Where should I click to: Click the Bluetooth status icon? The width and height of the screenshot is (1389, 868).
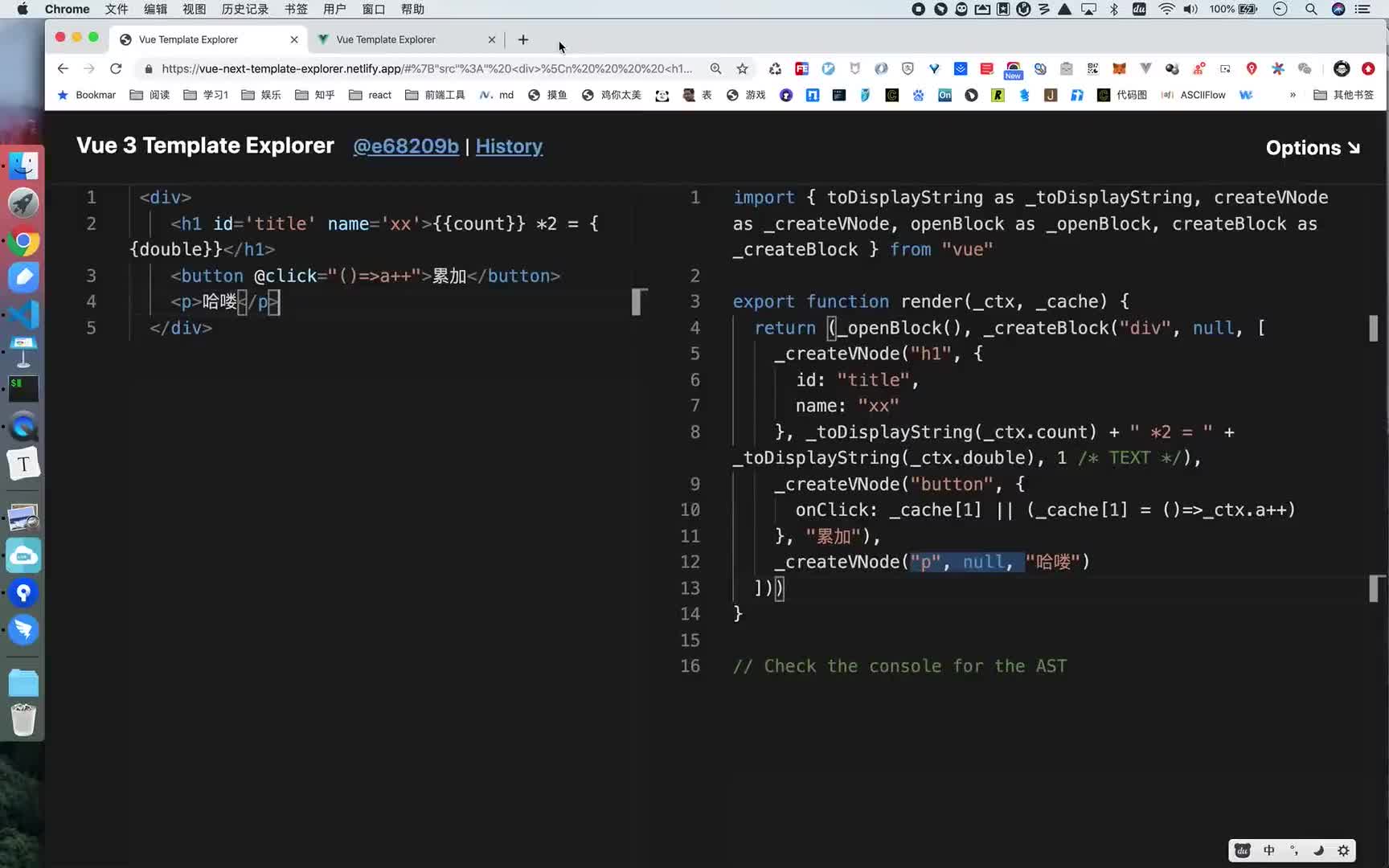tap(1114, 9)
